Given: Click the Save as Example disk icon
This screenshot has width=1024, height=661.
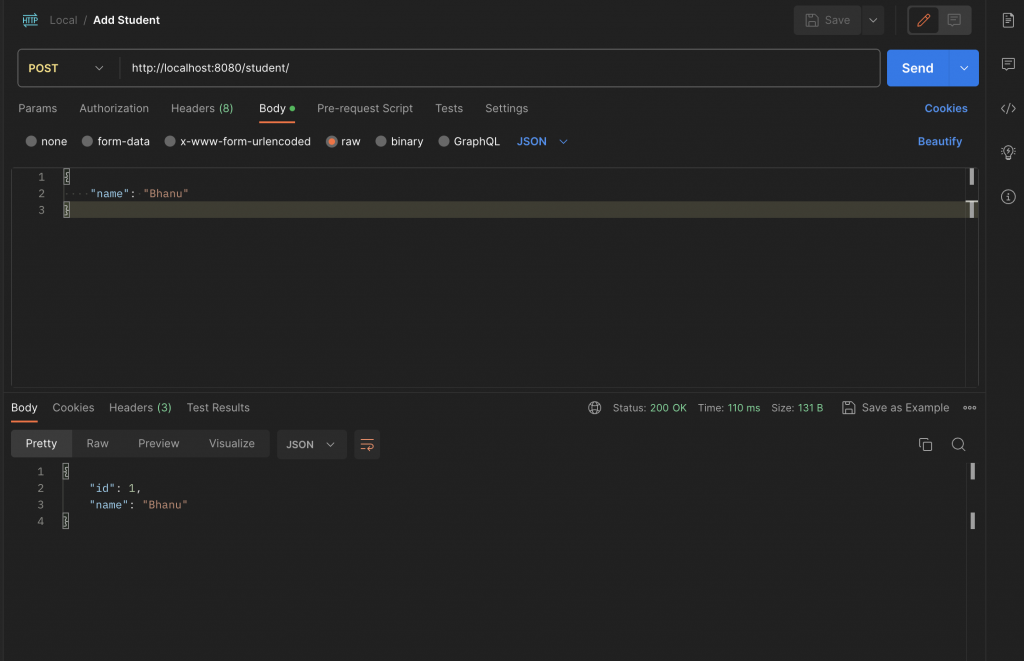Looking at the screenshot, I should [848, 408].
